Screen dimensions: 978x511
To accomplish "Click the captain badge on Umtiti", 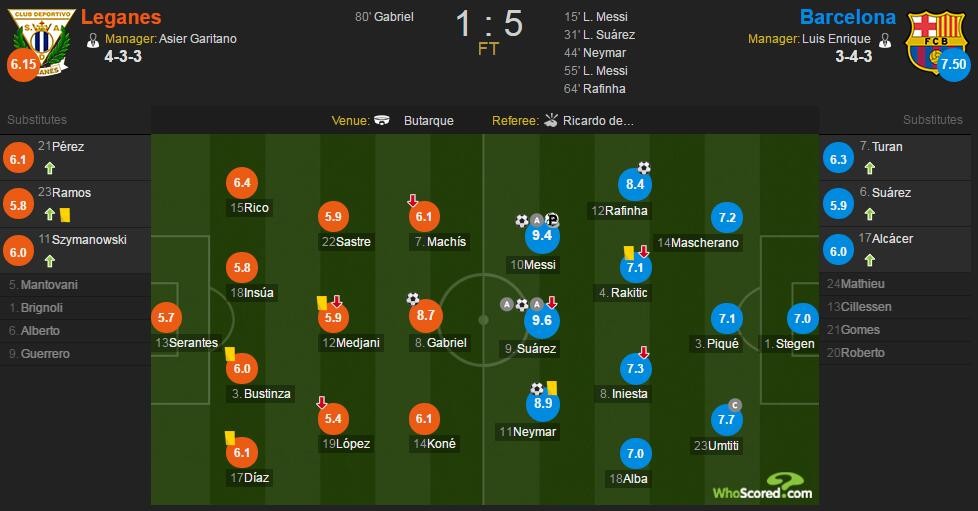I will tap(735, 405).
